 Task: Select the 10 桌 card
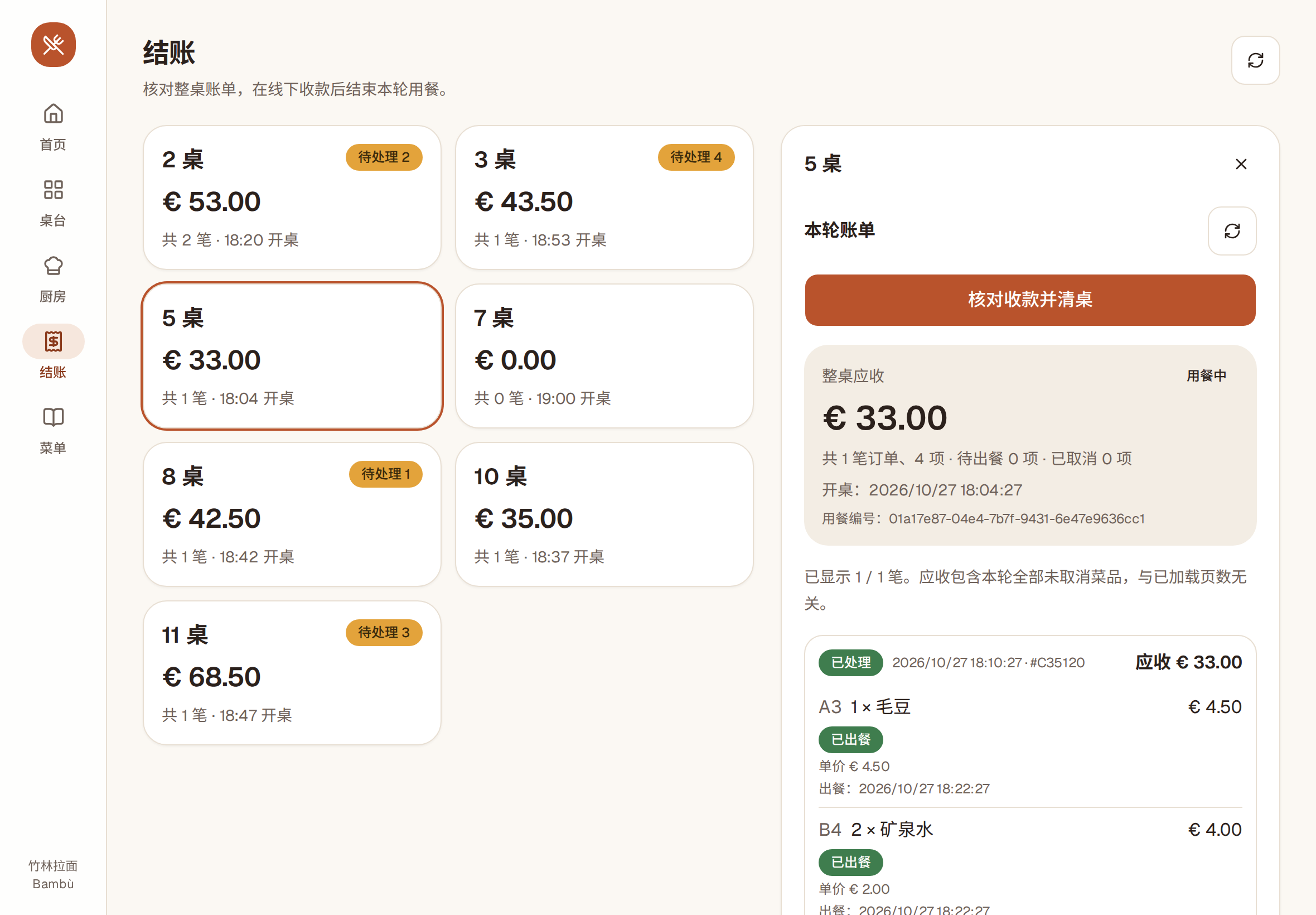pos(604,514)
